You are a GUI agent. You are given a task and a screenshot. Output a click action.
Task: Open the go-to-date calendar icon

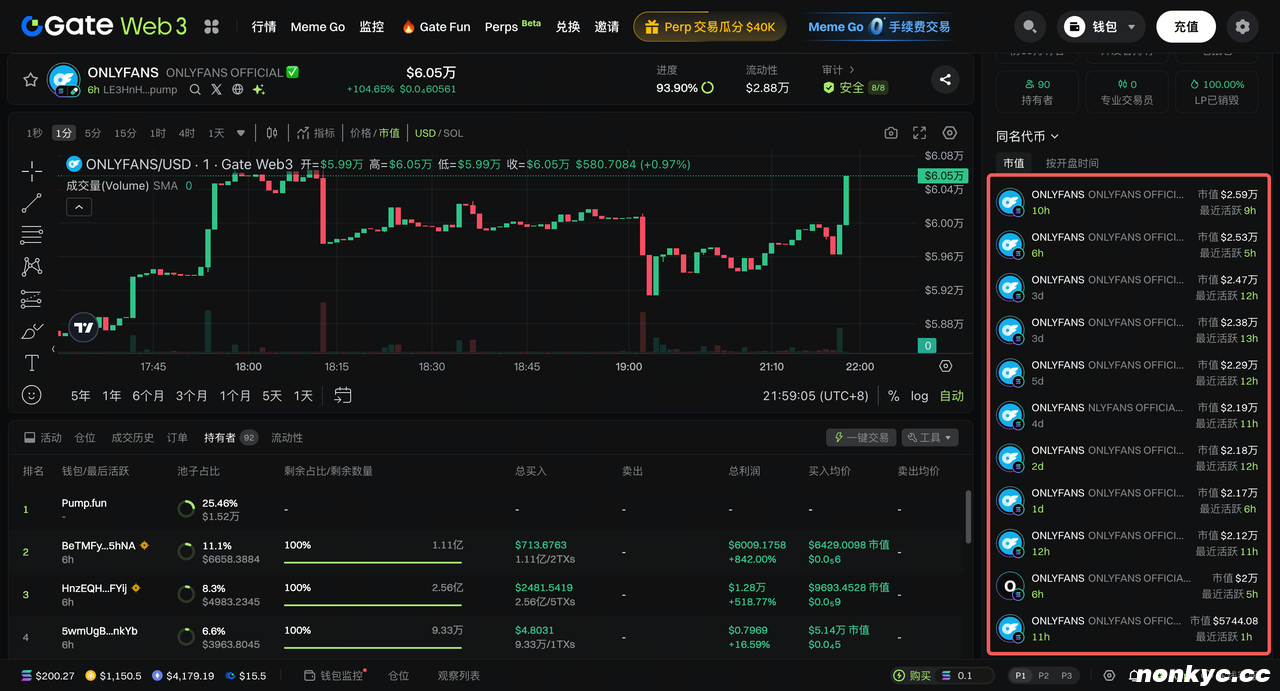pyautogui.click(x=343, y=395)
